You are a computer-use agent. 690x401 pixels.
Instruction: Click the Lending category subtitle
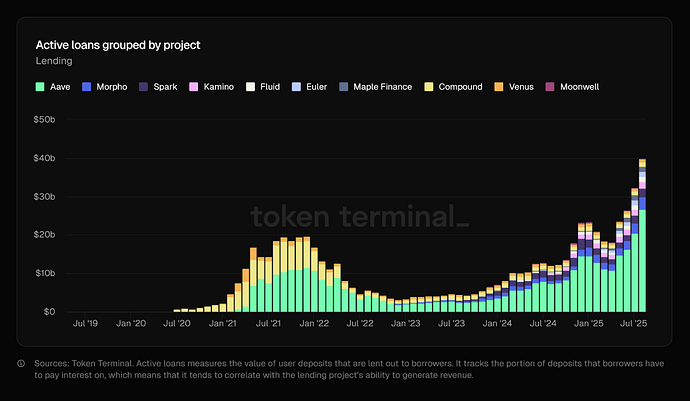54,62
